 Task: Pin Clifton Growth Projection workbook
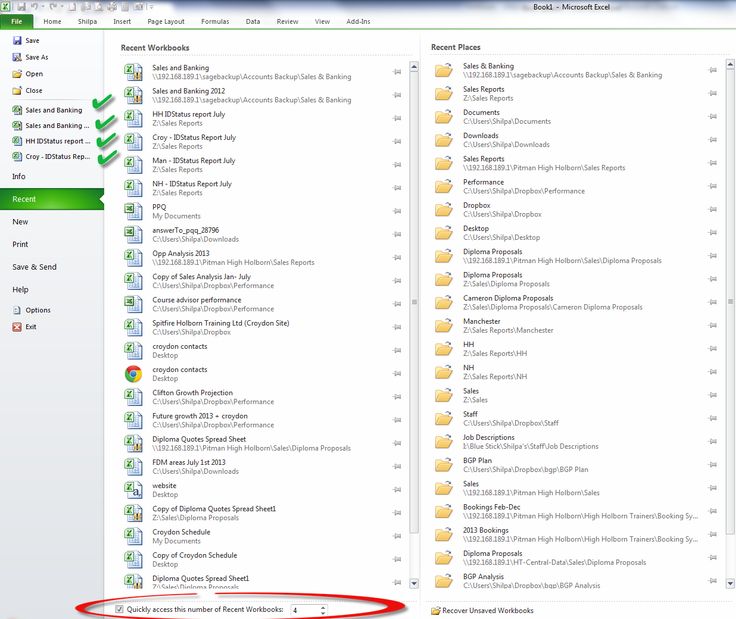397,397
